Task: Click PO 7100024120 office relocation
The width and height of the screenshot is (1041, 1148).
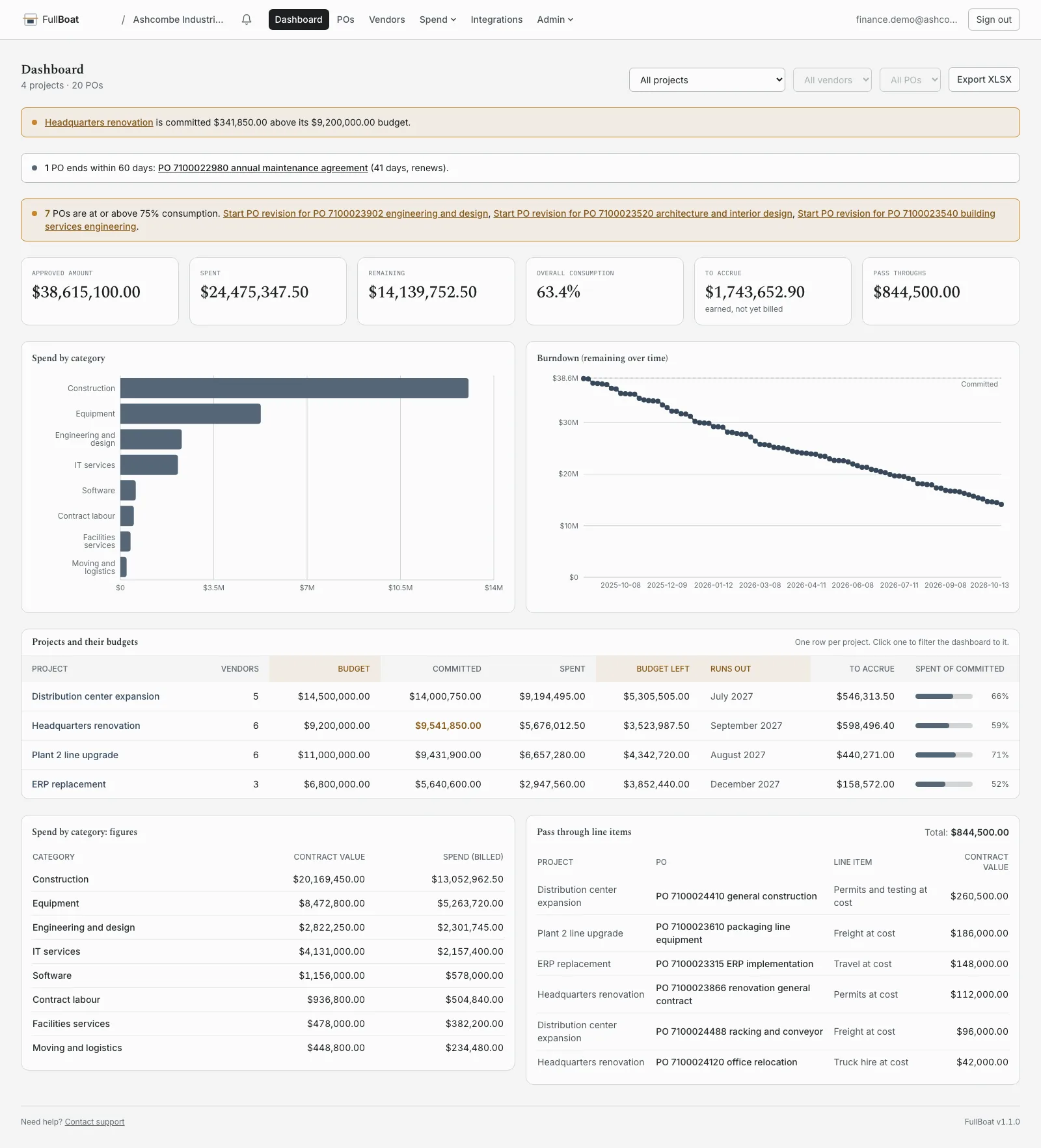Action: 726,1062
